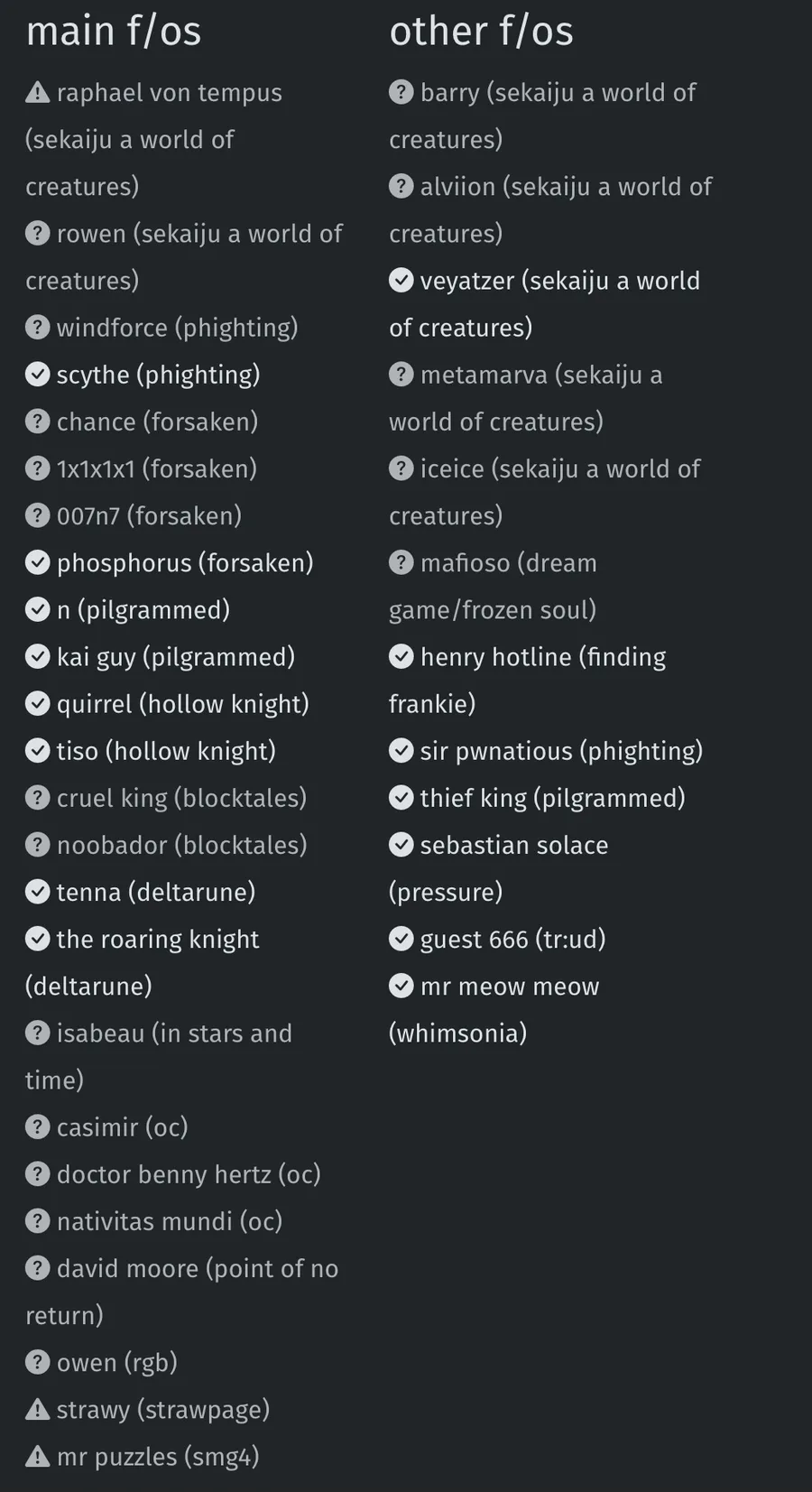Click the question icon next to barry
The height and width of the screenshot is (1492, 812).
pos(401,92)
